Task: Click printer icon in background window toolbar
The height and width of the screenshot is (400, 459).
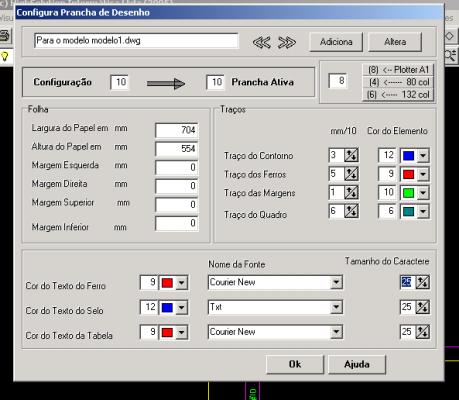Action: point(5,36)
